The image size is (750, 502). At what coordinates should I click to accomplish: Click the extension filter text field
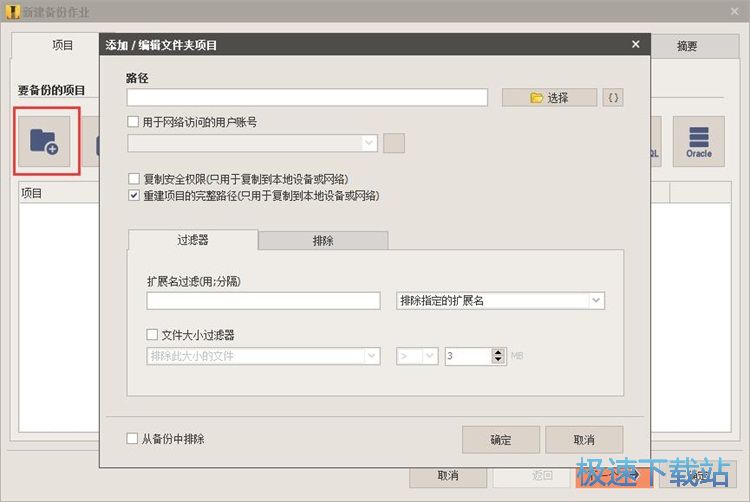click(264, 301)
